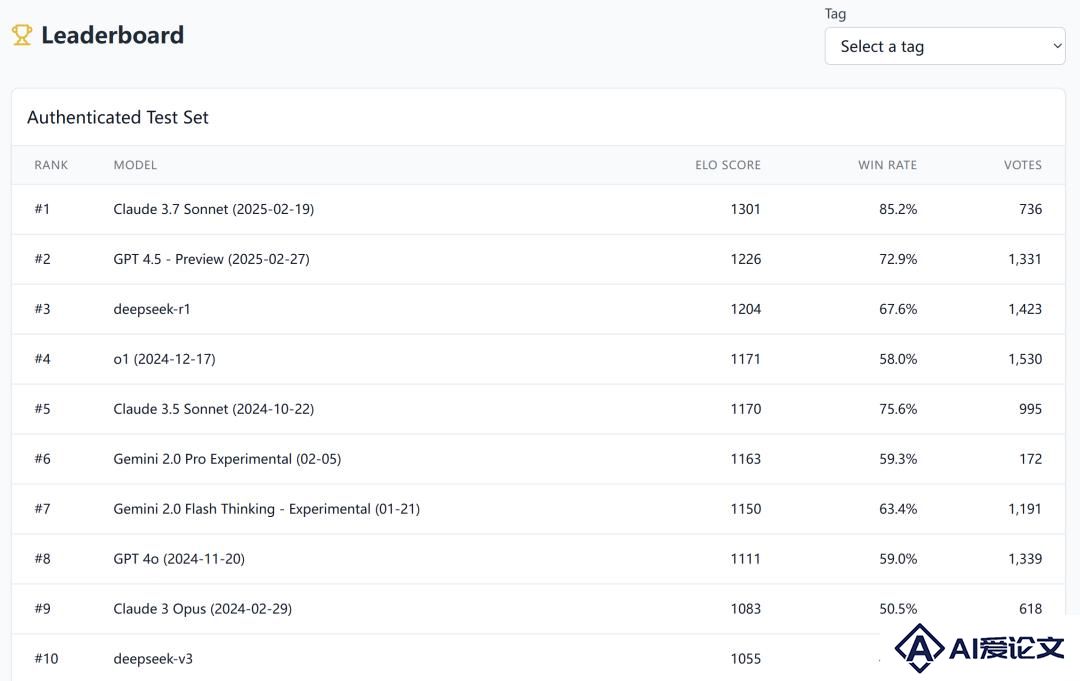Click the Elo score 1055
The image size is (1080, 681).
[746, 659]
